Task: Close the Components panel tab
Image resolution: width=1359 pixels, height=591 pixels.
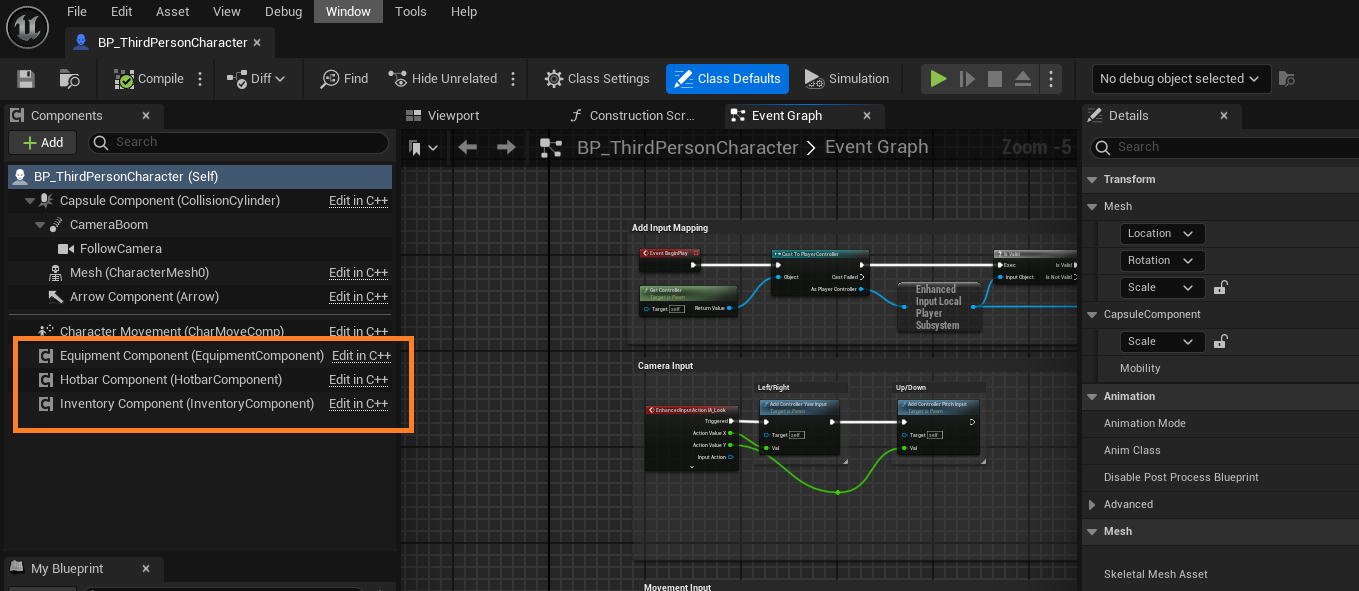Action: tap(146, 116)
